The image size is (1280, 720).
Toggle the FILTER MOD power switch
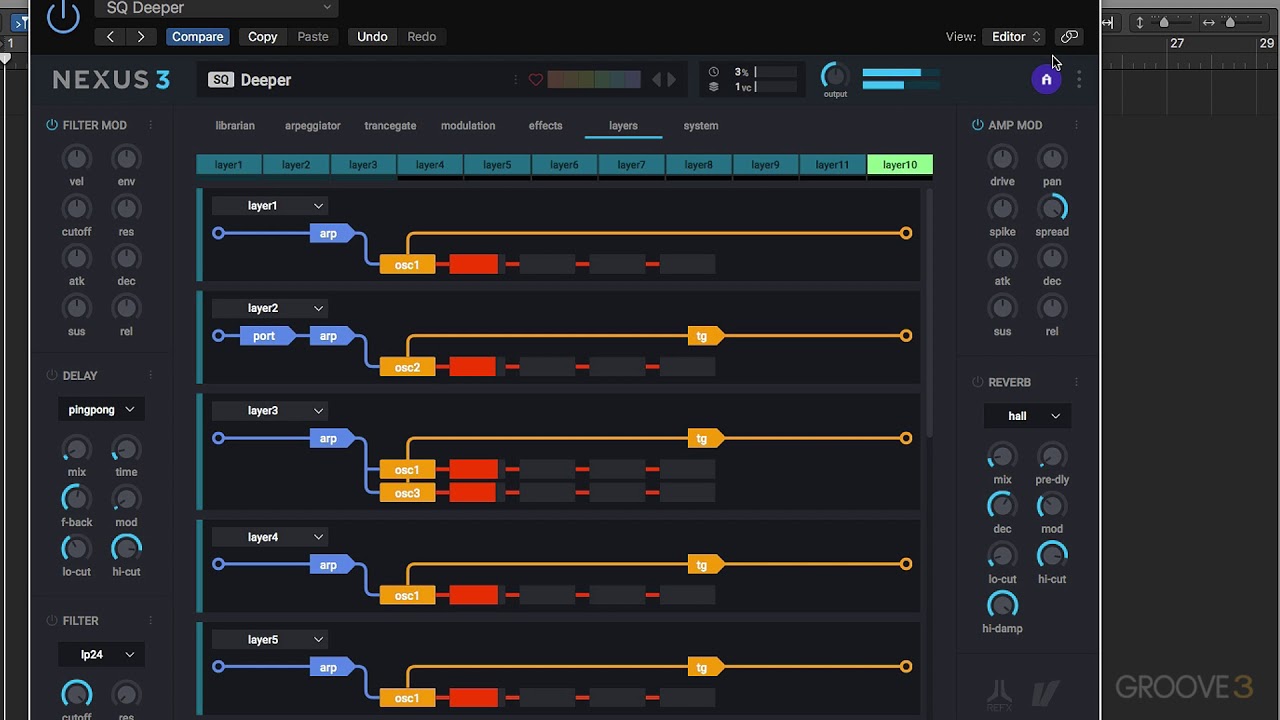[x=52, y=125]
